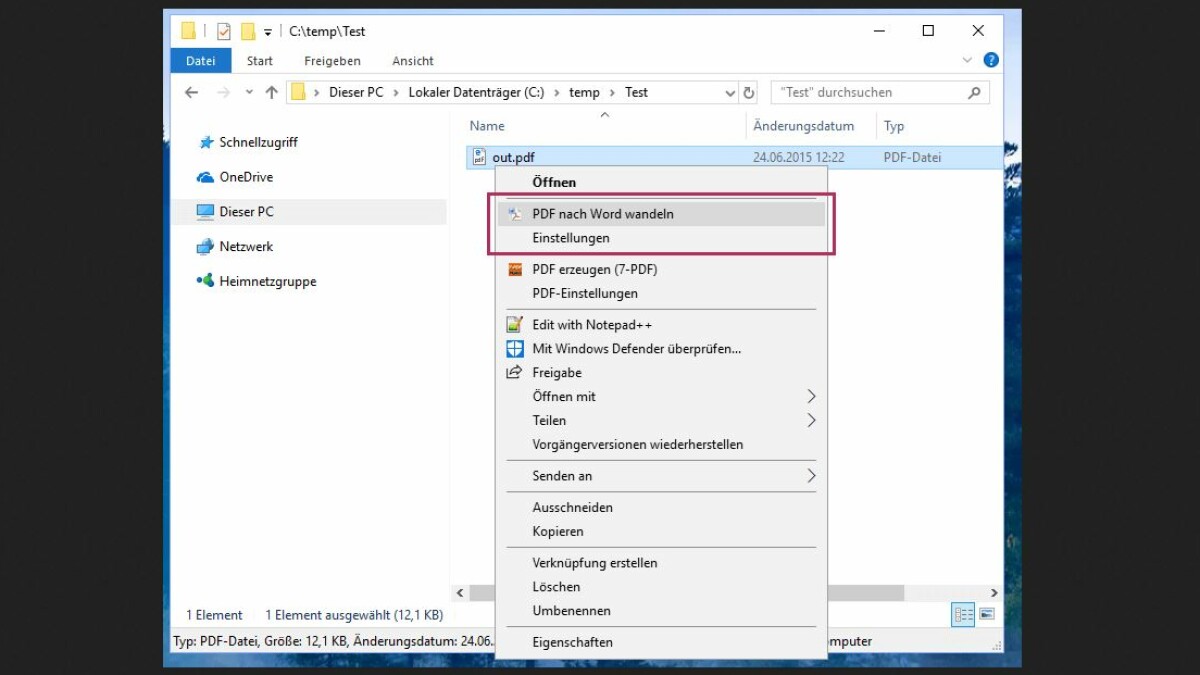Switch to the Ansicht ribbon tab
This screenshot has height=675, width=1200.
click(412, 61)
